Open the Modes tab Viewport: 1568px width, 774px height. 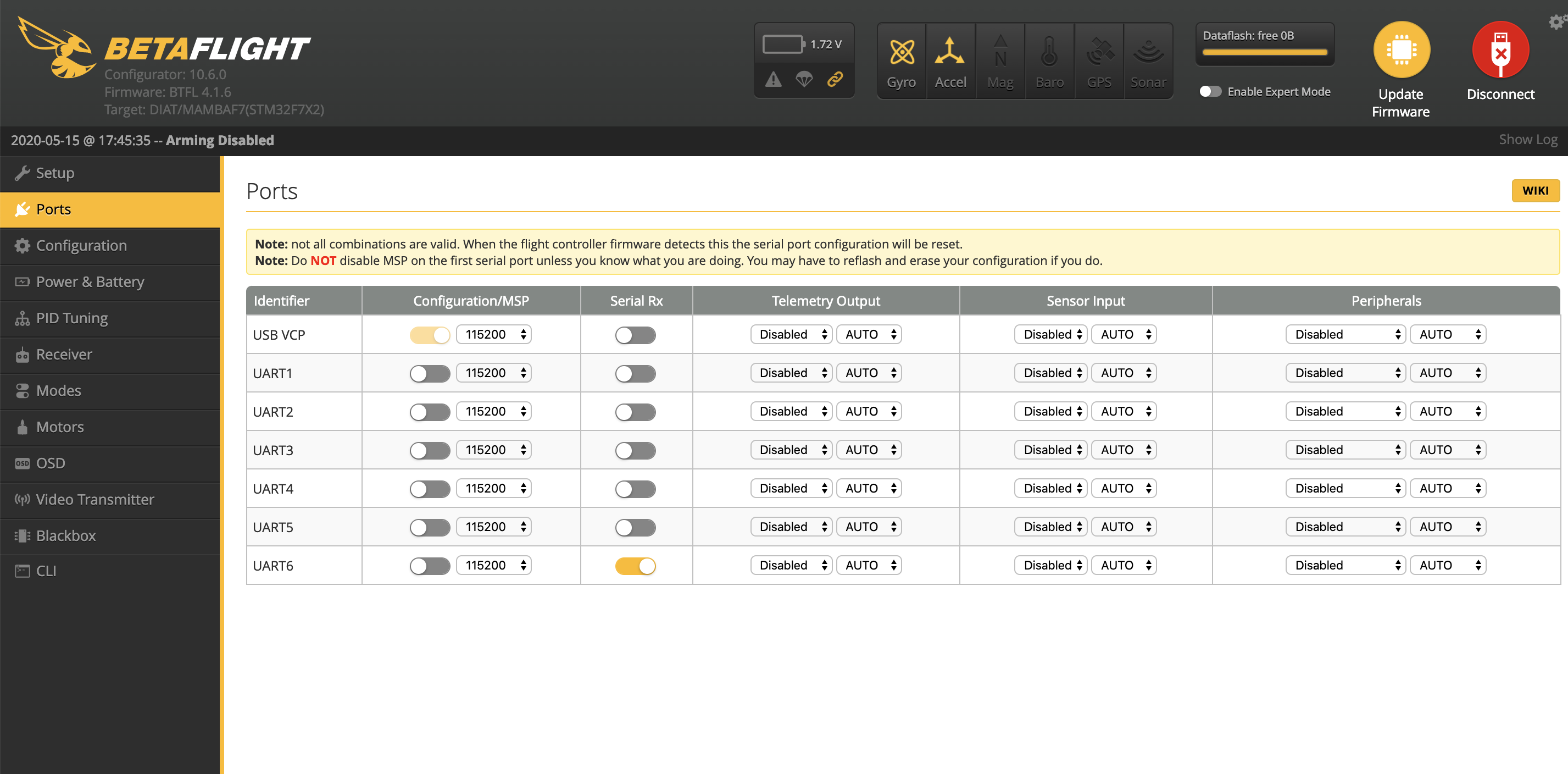click(x=109, y=391)
